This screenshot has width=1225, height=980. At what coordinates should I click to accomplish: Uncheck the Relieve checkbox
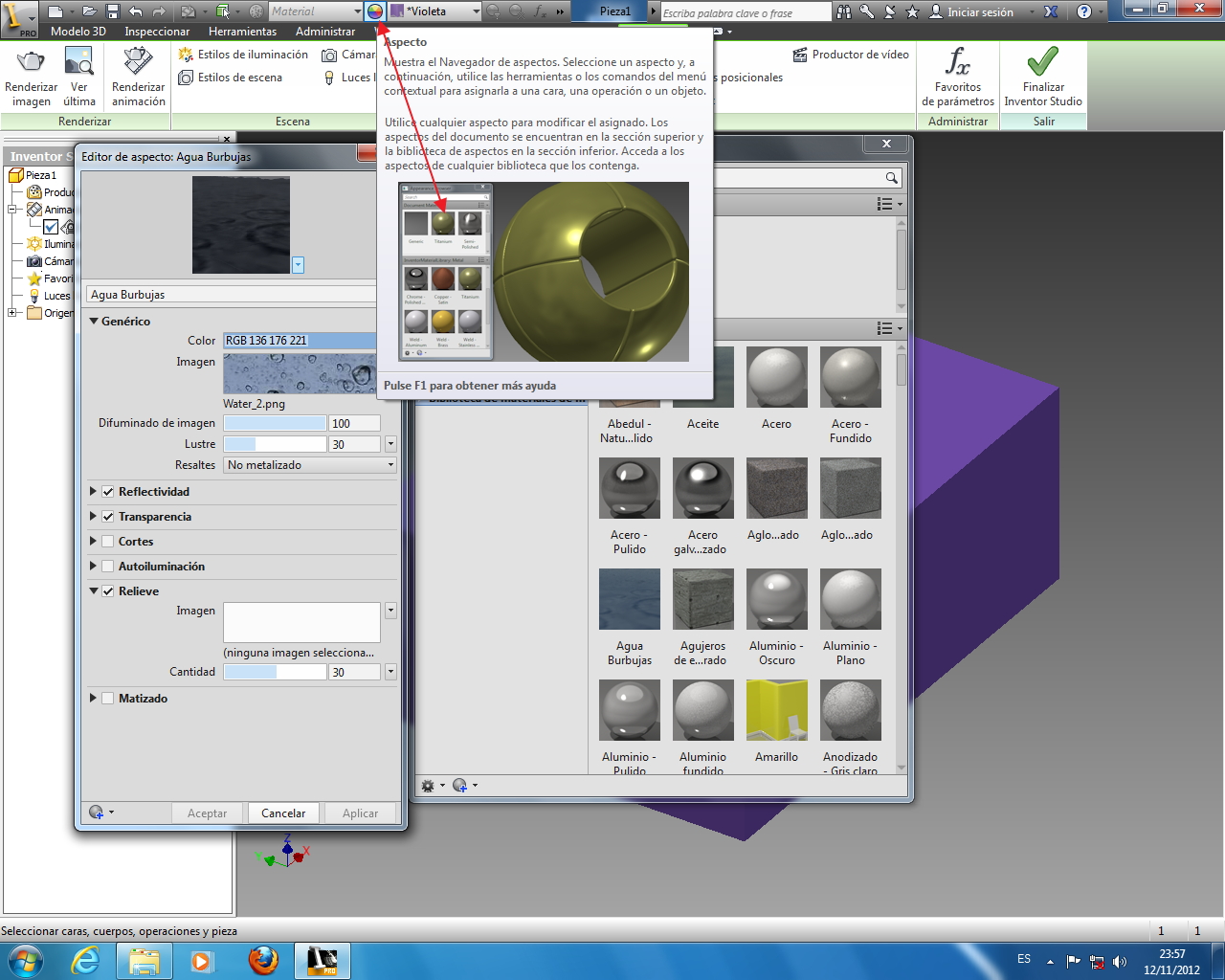point(108,591)
